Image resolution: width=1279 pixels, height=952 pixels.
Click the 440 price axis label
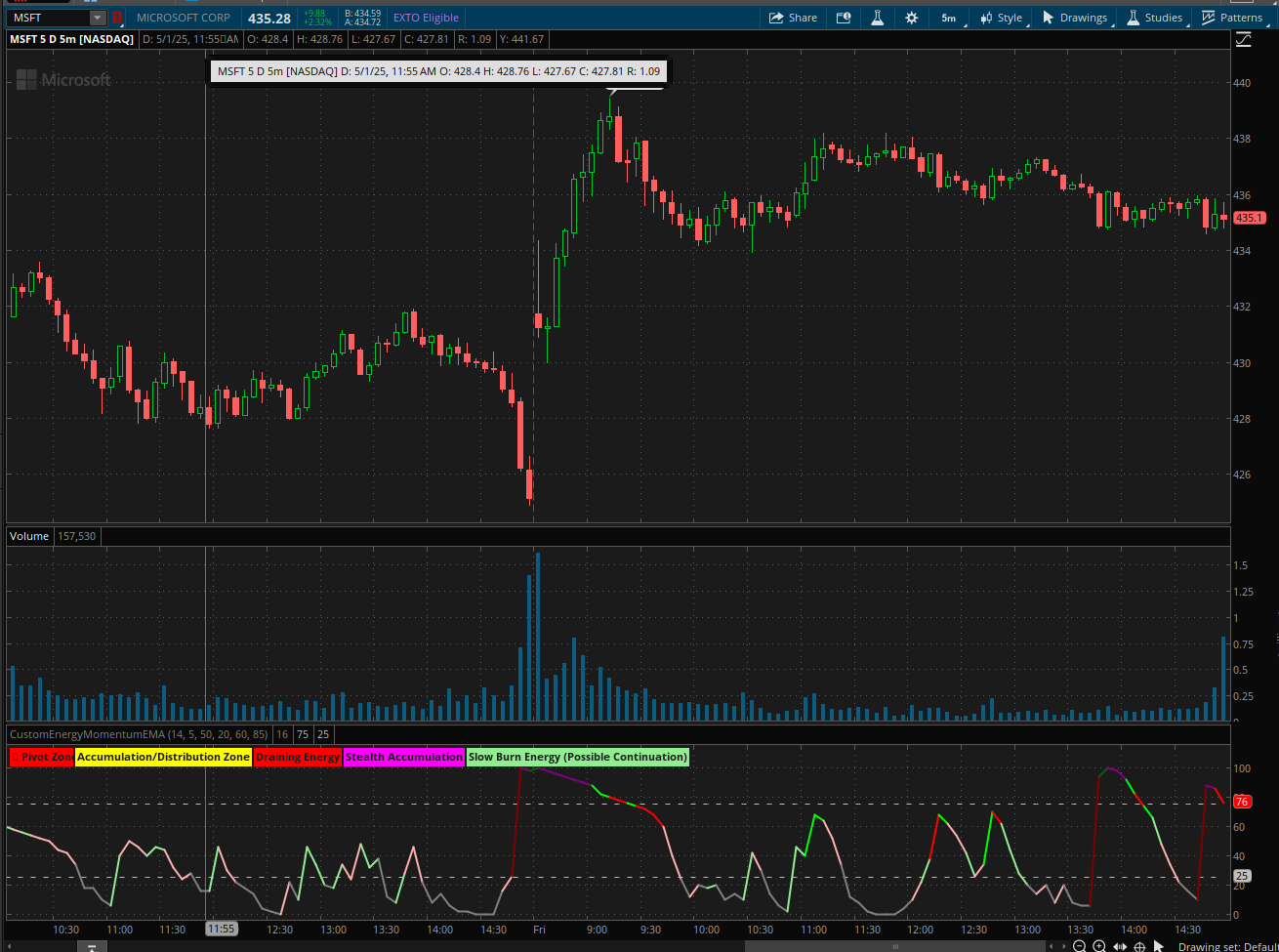pos(1242,83)
